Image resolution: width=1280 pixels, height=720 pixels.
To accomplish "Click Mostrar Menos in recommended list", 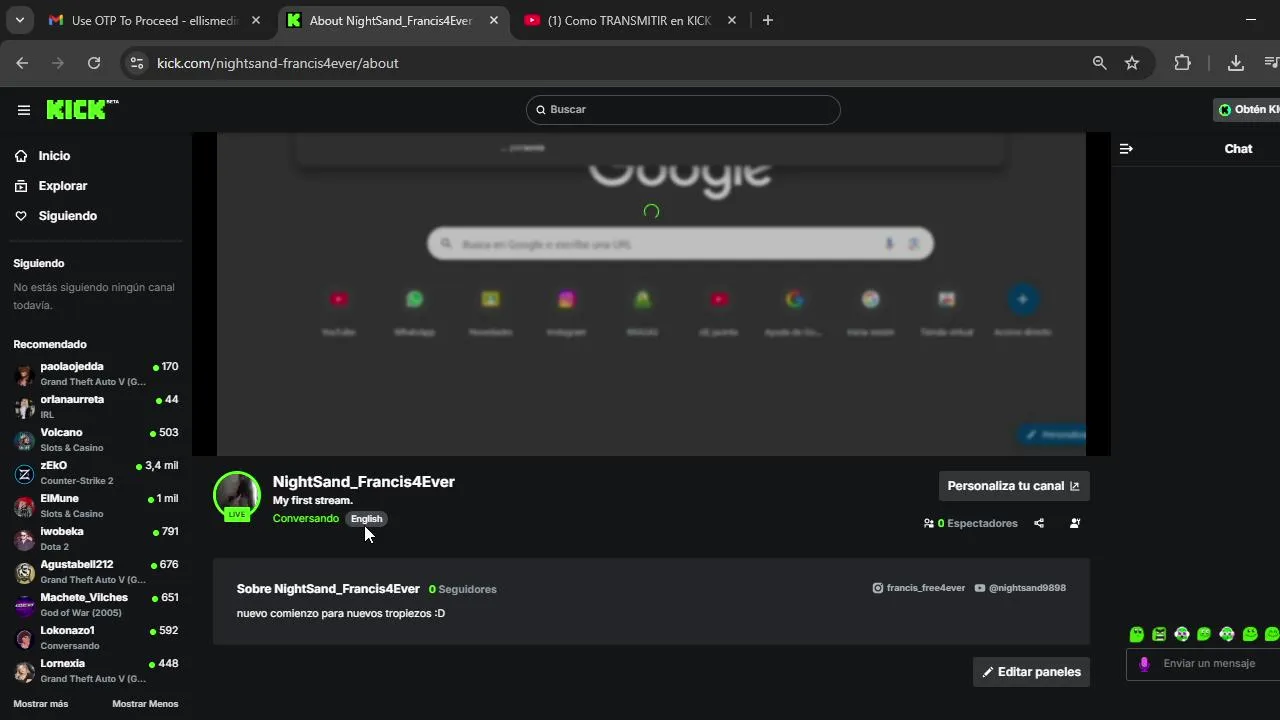I will coord(145,704).
